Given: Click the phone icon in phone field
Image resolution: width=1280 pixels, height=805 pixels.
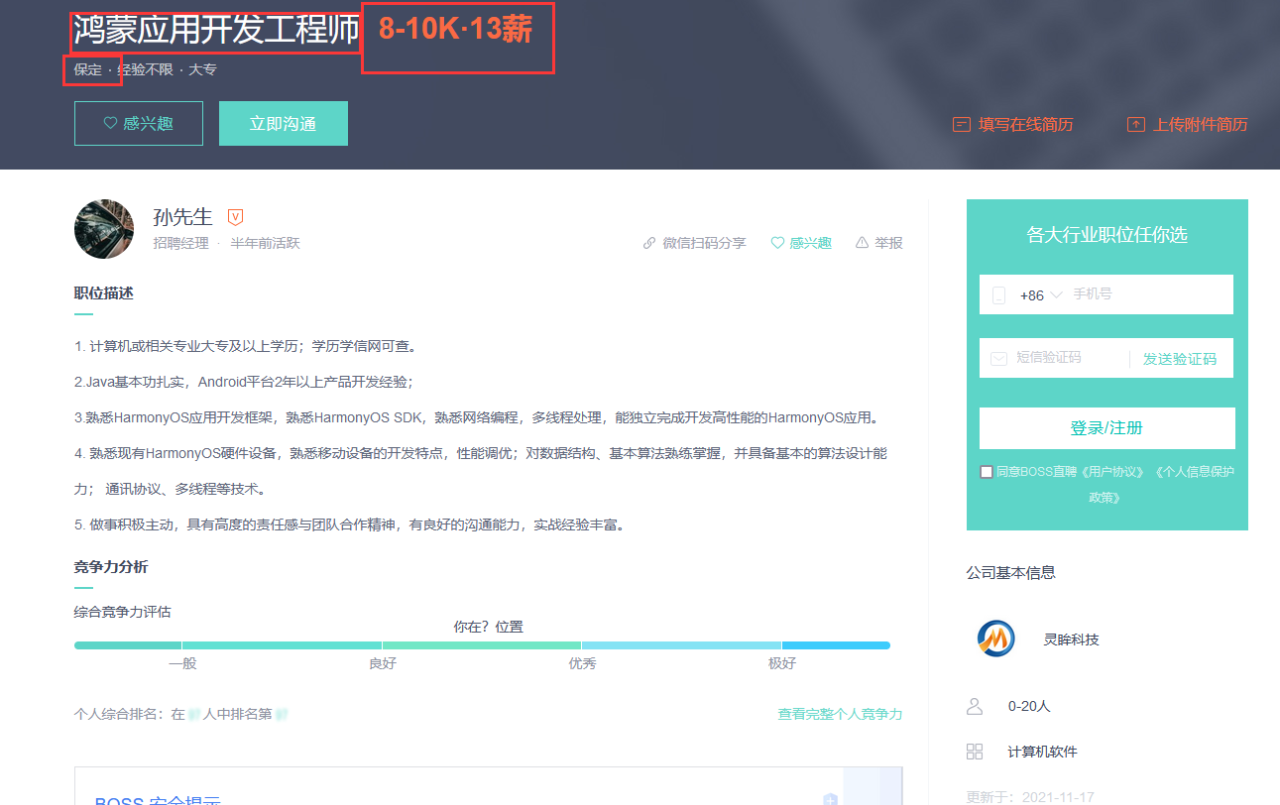Looking at the screenshot, I should click(998, 295).
